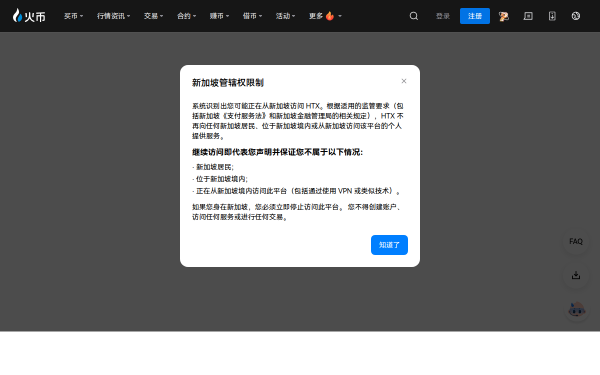Viewport: 600px width, 375px height.
Task: Open the 赚币 dropdown
Action: click(219, 16)
